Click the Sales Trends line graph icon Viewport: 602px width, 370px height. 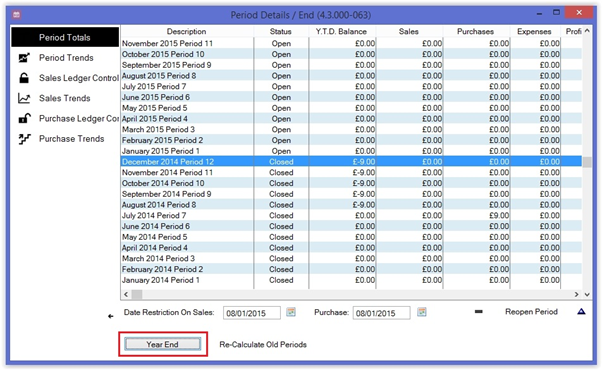coord(24,98)
